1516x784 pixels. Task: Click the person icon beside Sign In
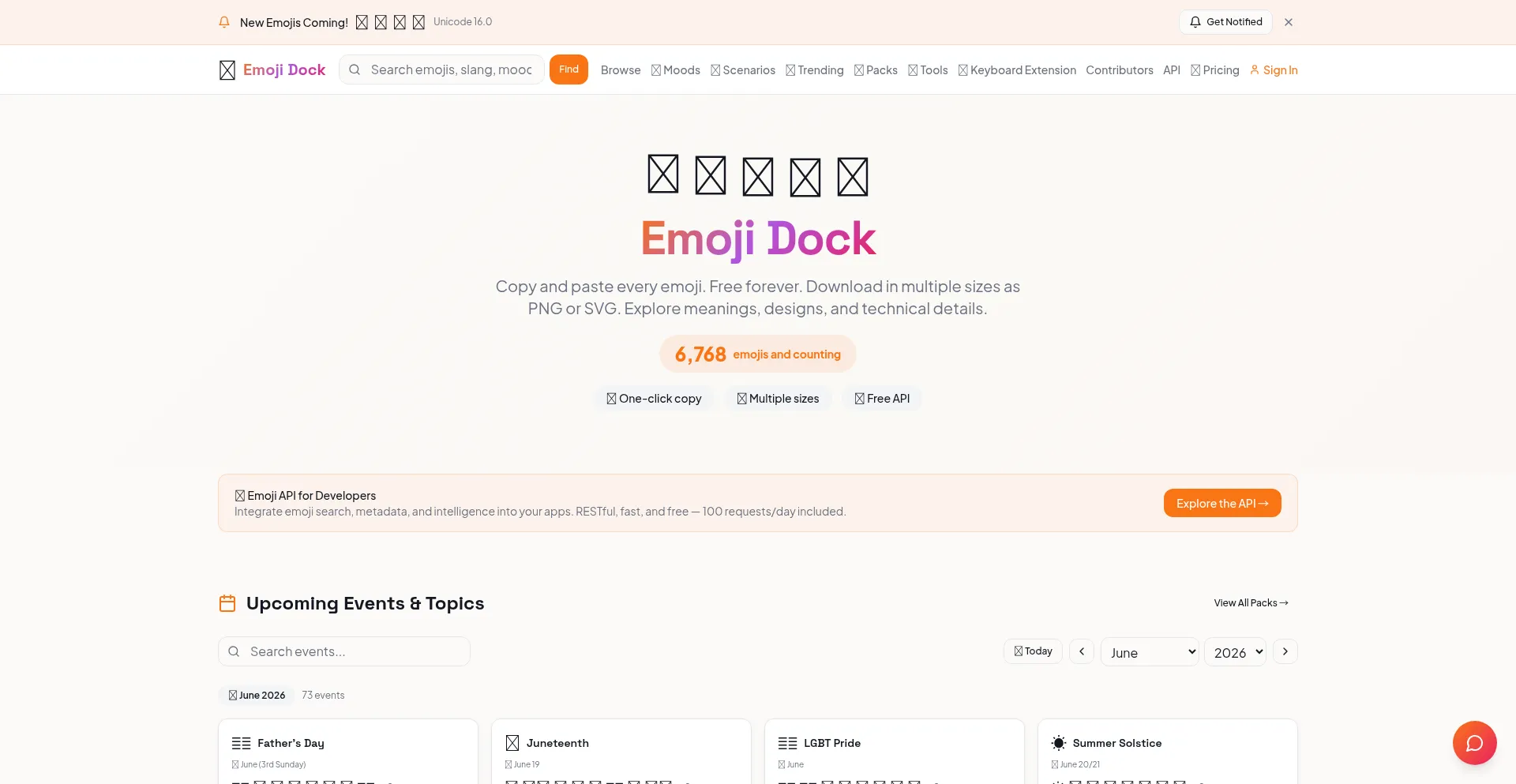(x=1255, y=69)
